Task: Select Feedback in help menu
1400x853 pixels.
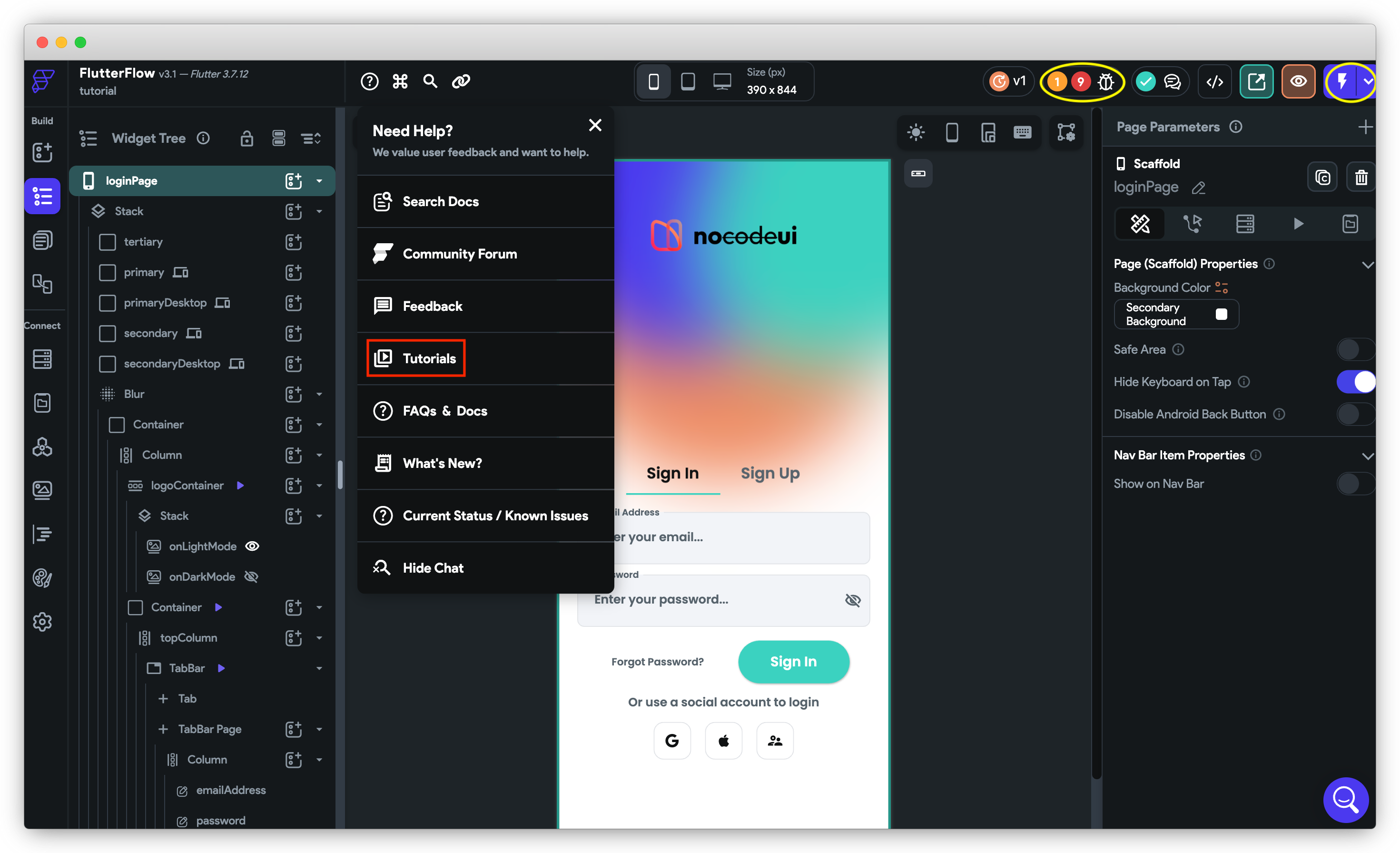Action: point(485,306)
